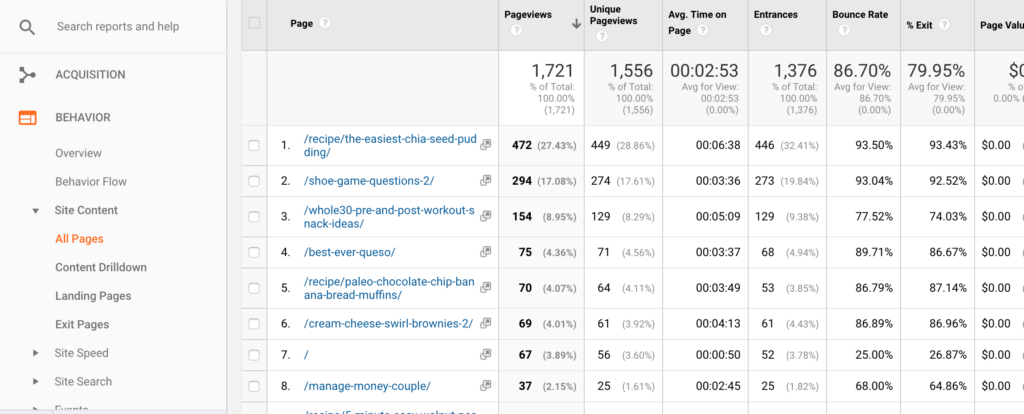Open help icon under Pageviews header
The width and height of the screenshot is (1024, 414).
(x=516, y=30)
